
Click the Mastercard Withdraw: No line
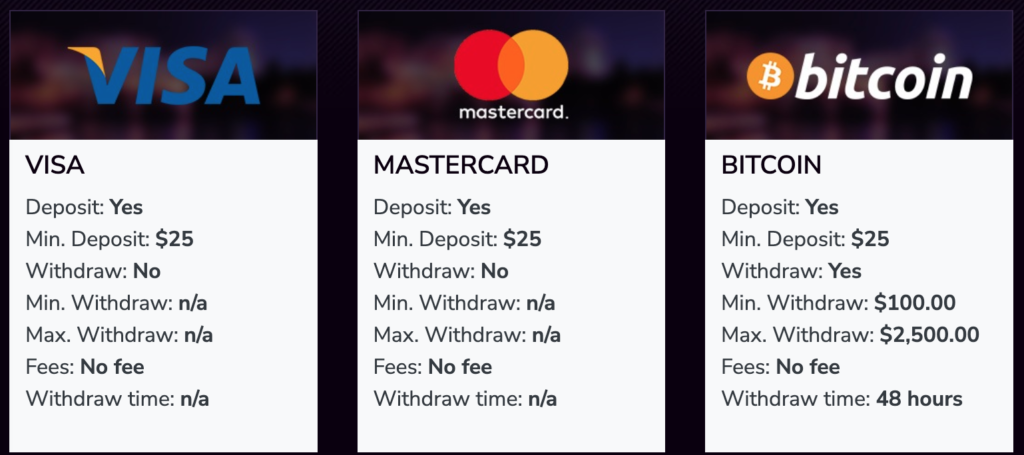441,271
